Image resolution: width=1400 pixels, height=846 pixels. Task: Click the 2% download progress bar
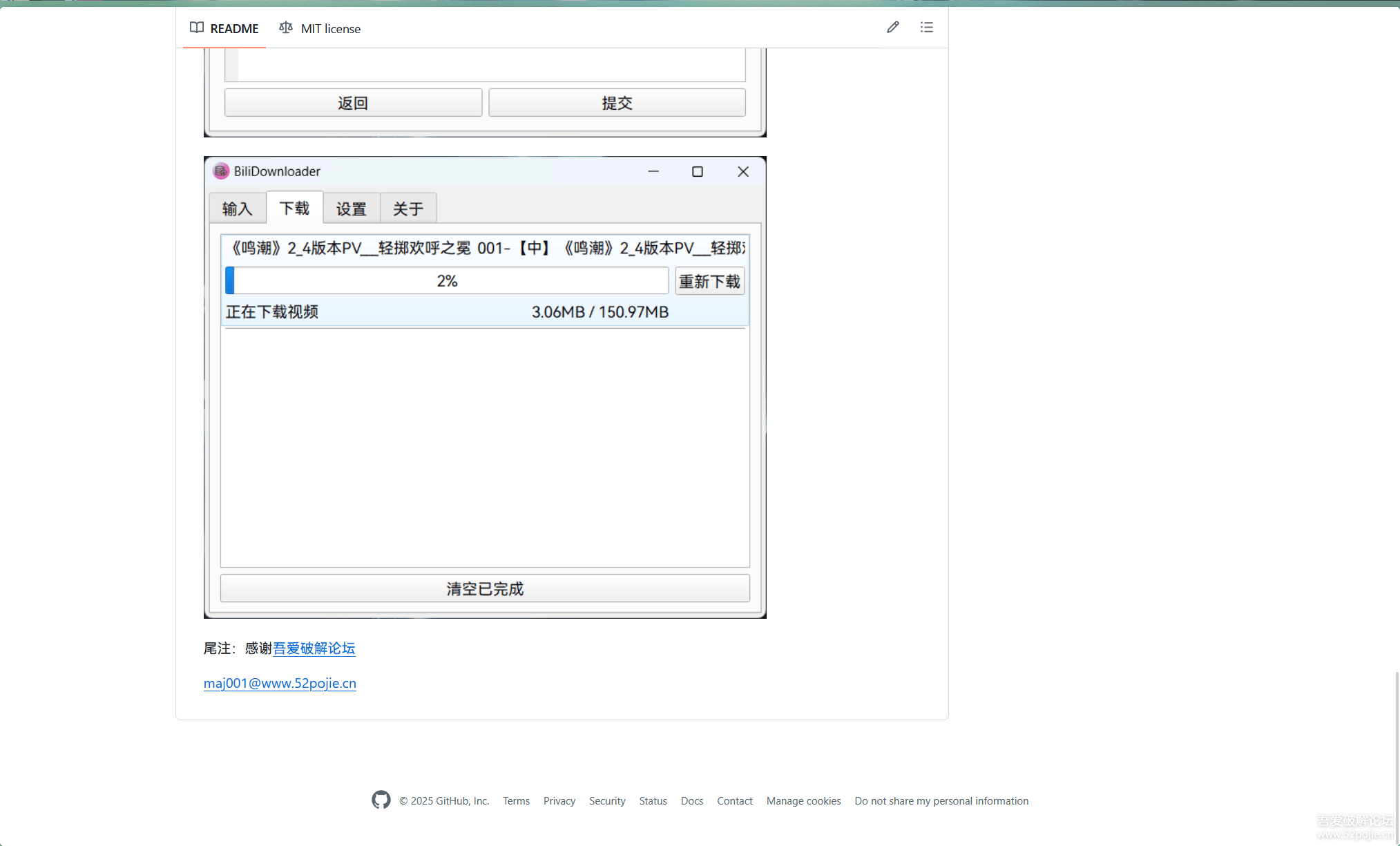click(x=447, y=280)
